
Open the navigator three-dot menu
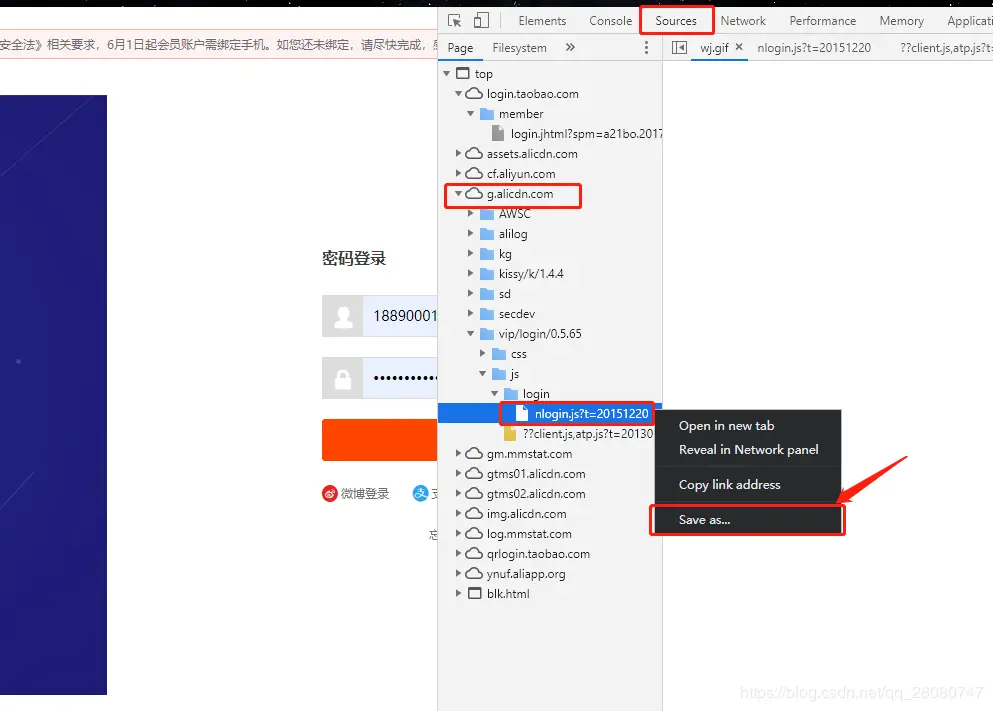pos(646,47)
